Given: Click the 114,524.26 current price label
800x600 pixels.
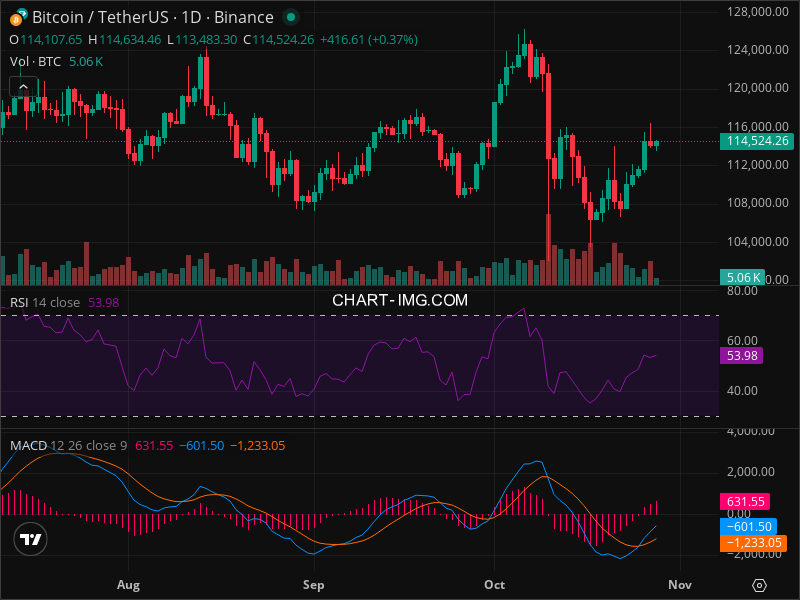Looking at the screenshot, I should click(758, 141).
